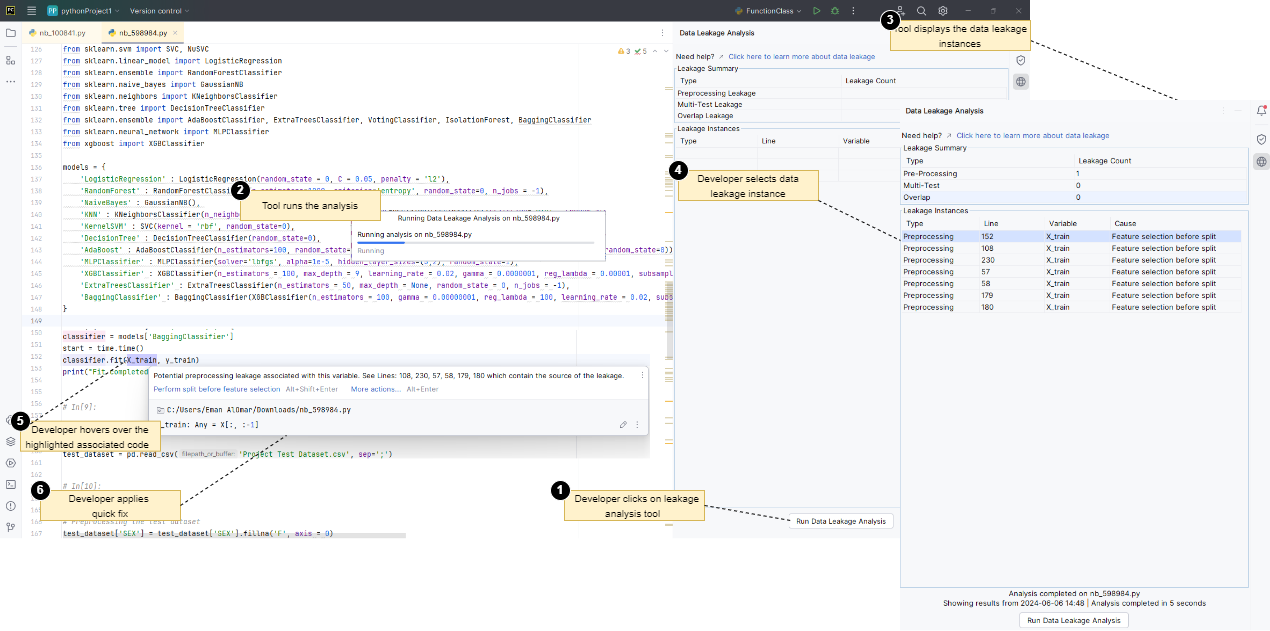Open the Python Packages layers icon
The image size is (1270, 631).
pos(10,441)
